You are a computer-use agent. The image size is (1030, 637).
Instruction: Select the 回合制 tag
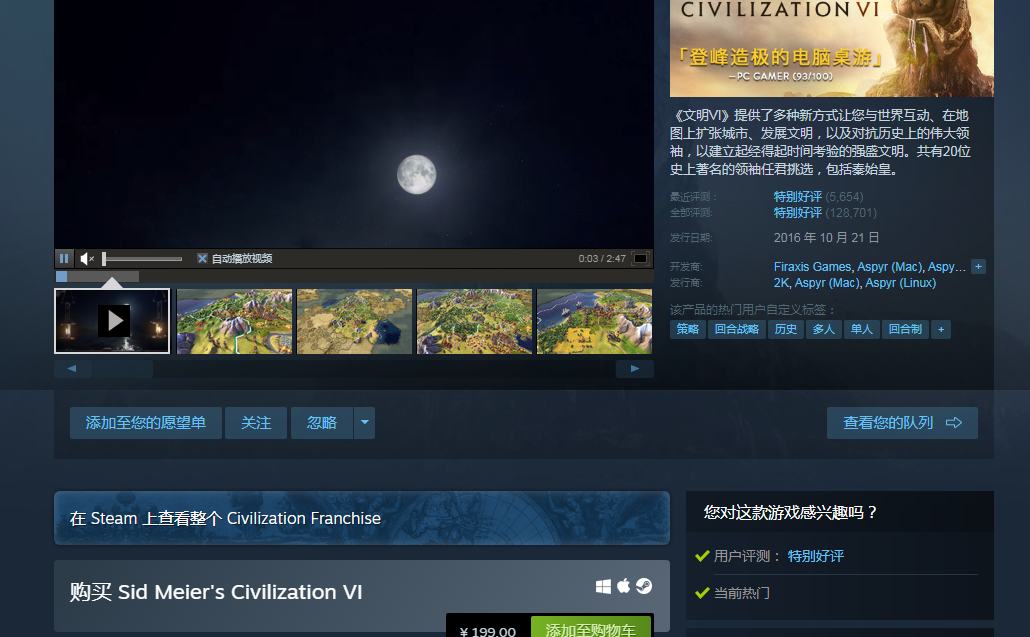[905, 329]
